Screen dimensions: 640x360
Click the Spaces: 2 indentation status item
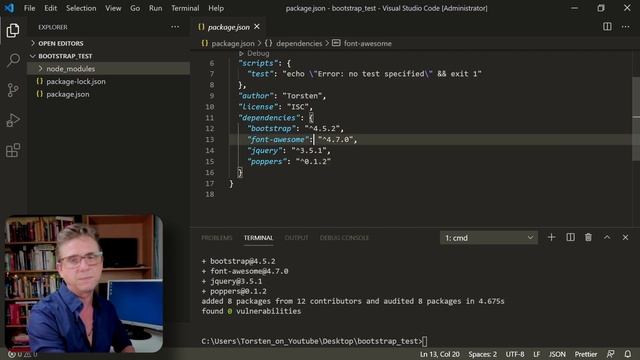tap(482, 354)
